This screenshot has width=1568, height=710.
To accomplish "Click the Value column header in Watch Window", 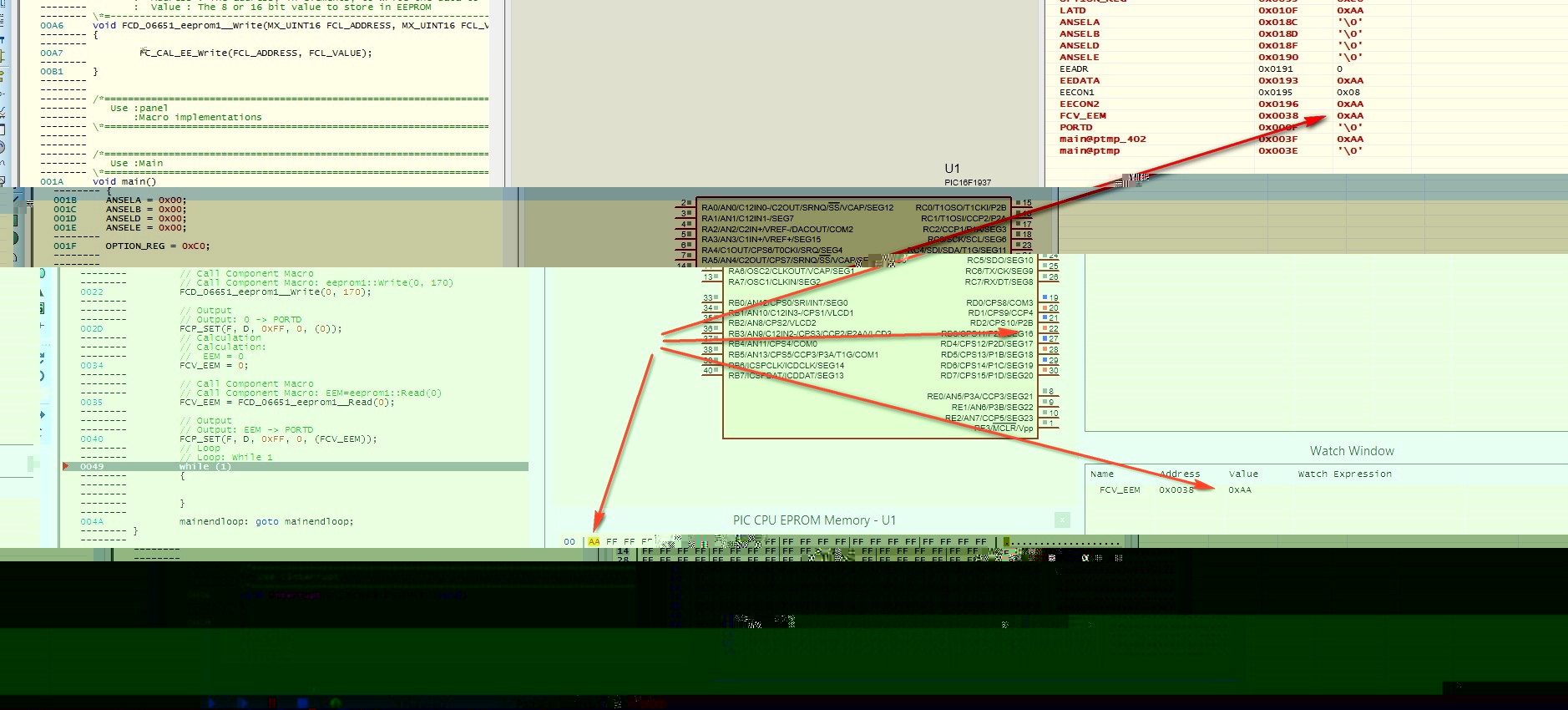I will (x=1243, y=474).
